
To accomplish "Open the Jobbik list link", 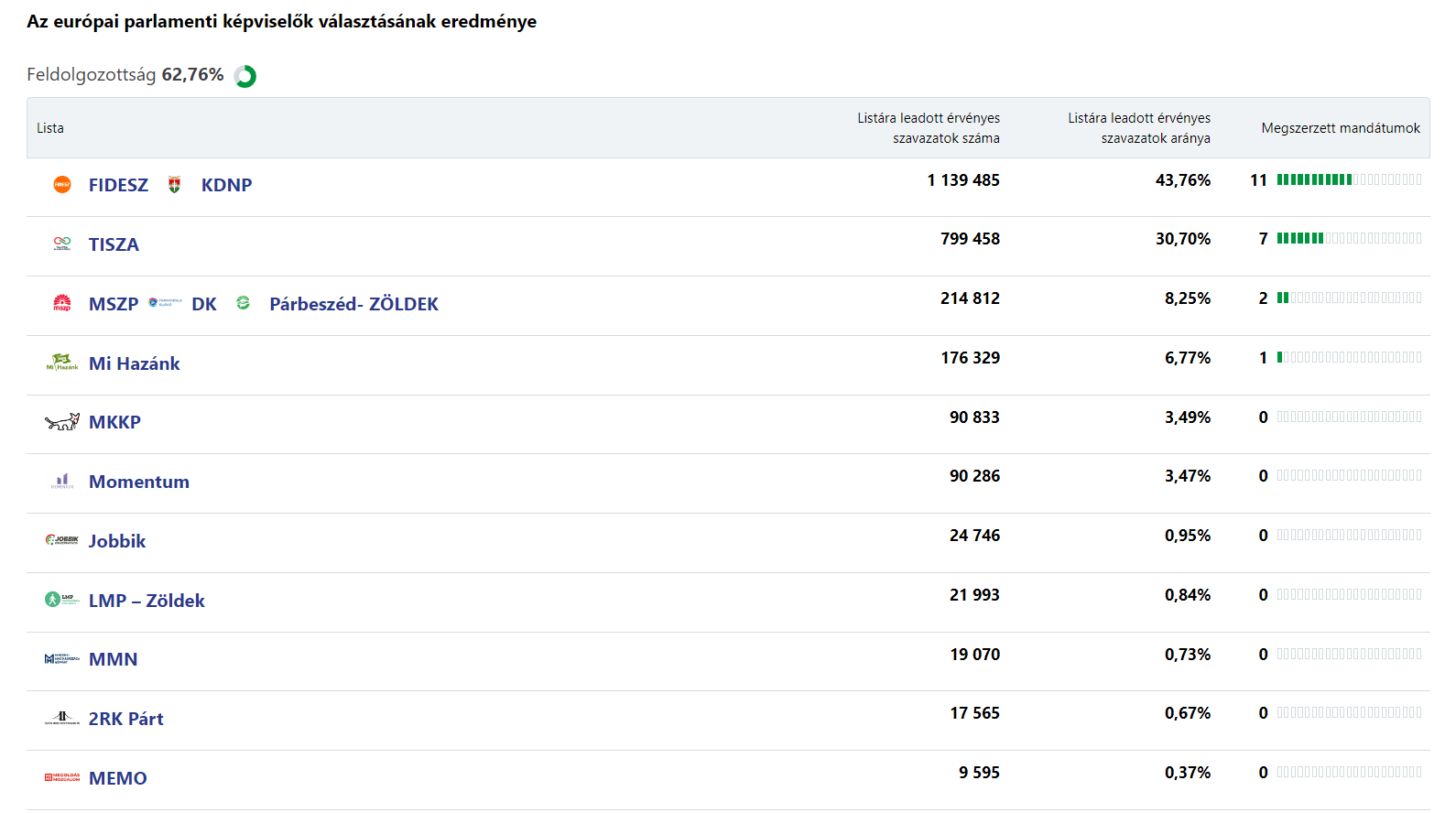I will pyautogui.click(x=117, y=541).
